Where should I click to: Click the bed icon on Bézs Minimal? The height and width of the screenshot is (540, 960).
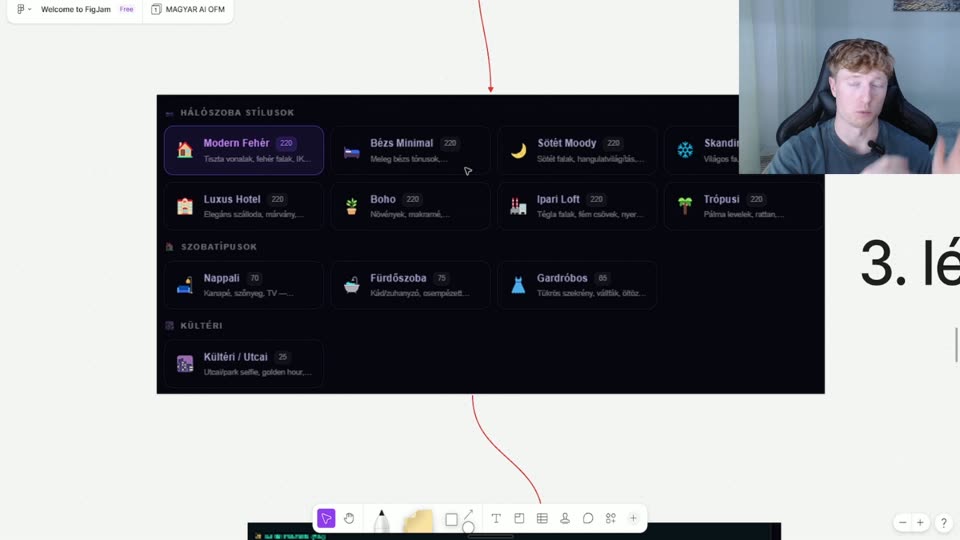351,151
